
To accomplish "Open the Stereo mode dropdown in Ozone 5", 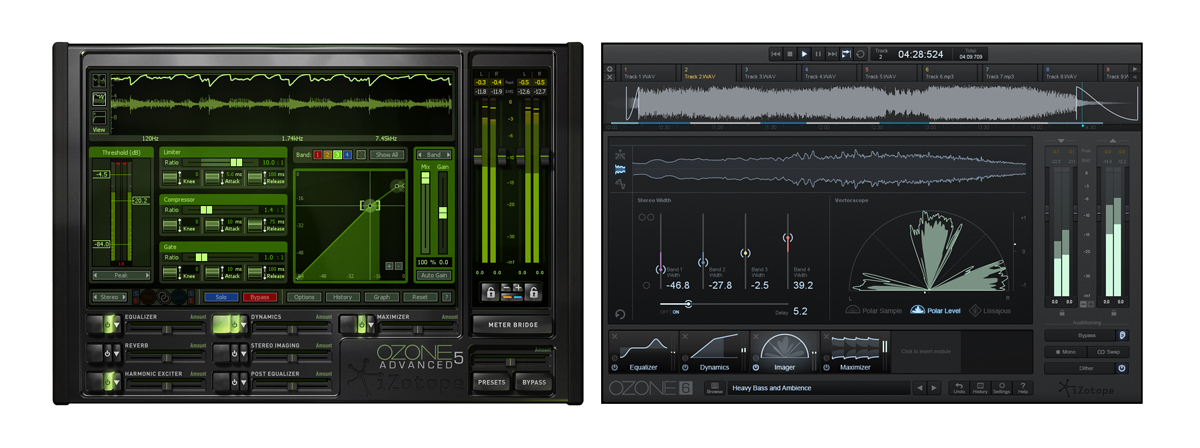I will 108,297.
